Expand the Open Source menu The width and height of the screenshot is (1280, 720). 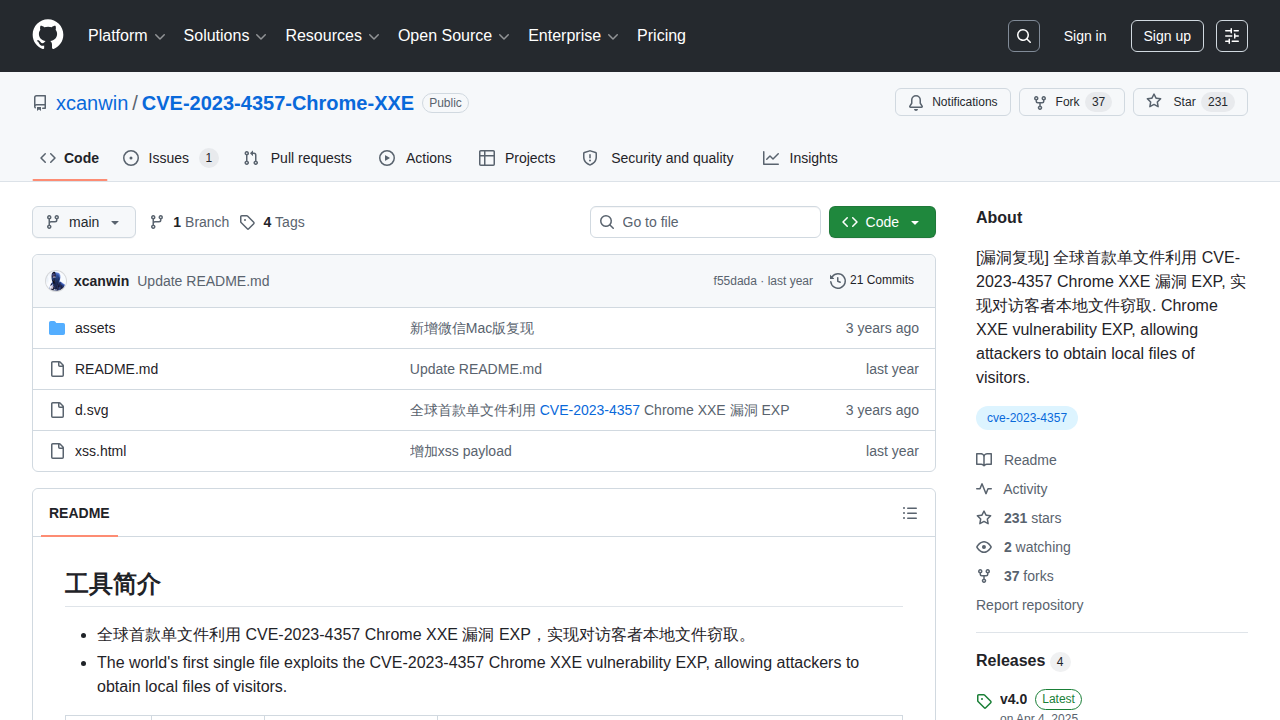[454, 36]
